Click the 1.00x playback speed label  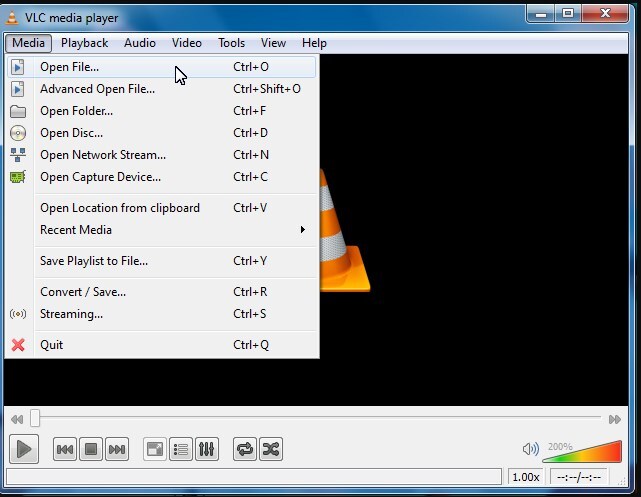click(x=526, y=477)
